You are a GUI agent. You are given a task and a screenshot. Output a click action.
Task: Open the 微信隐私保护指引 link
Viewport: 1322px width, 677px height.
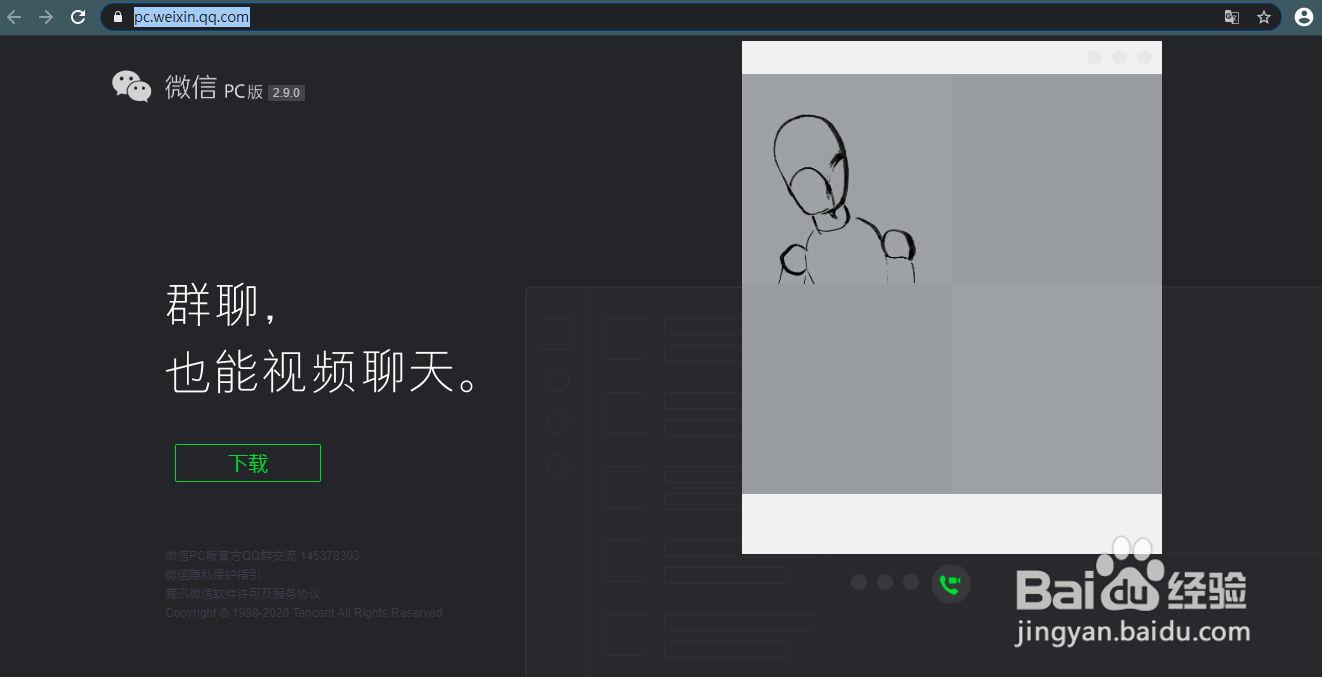click(x=213, y=574)
